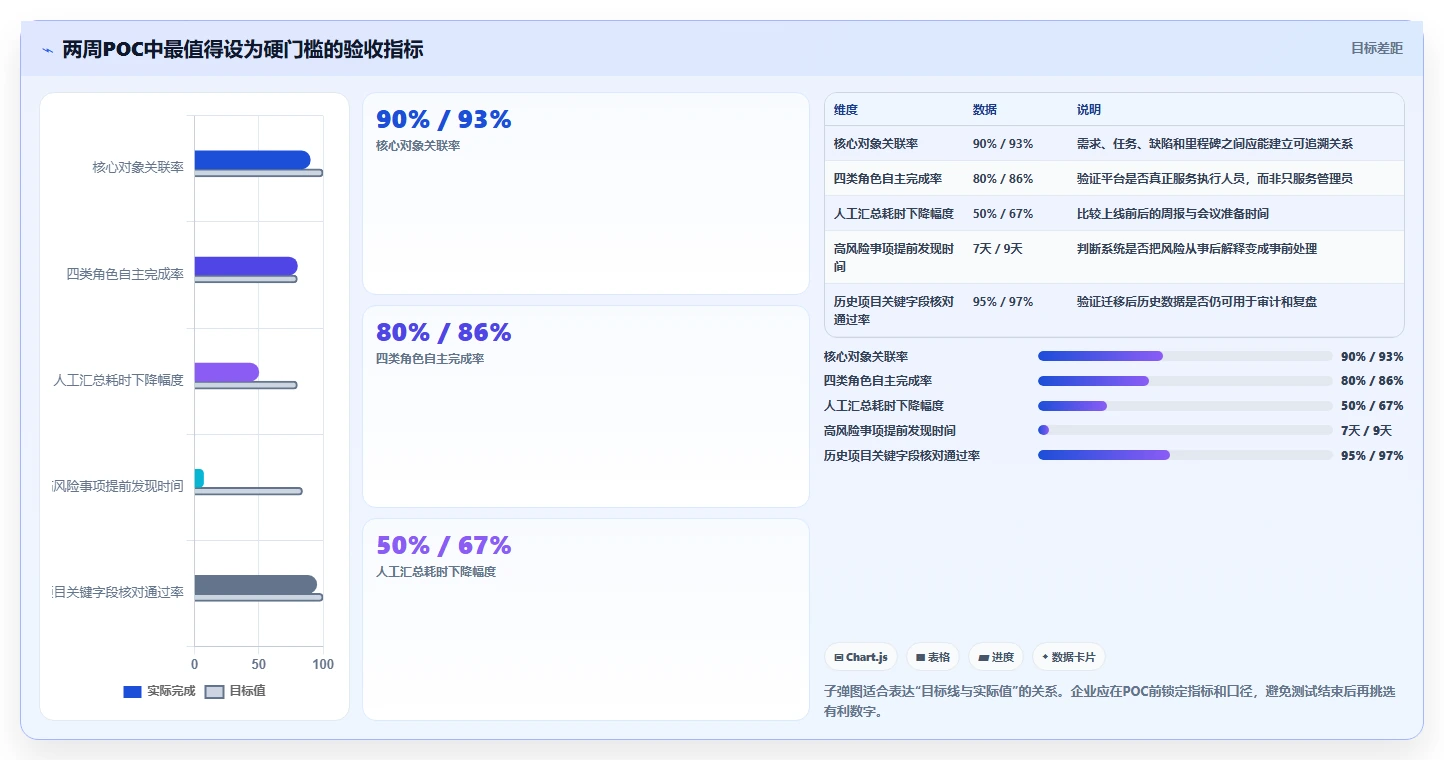
Task: Click the panel title 两周POC中最值得设为硬门槛的验收指标
Action: [243, 49]
